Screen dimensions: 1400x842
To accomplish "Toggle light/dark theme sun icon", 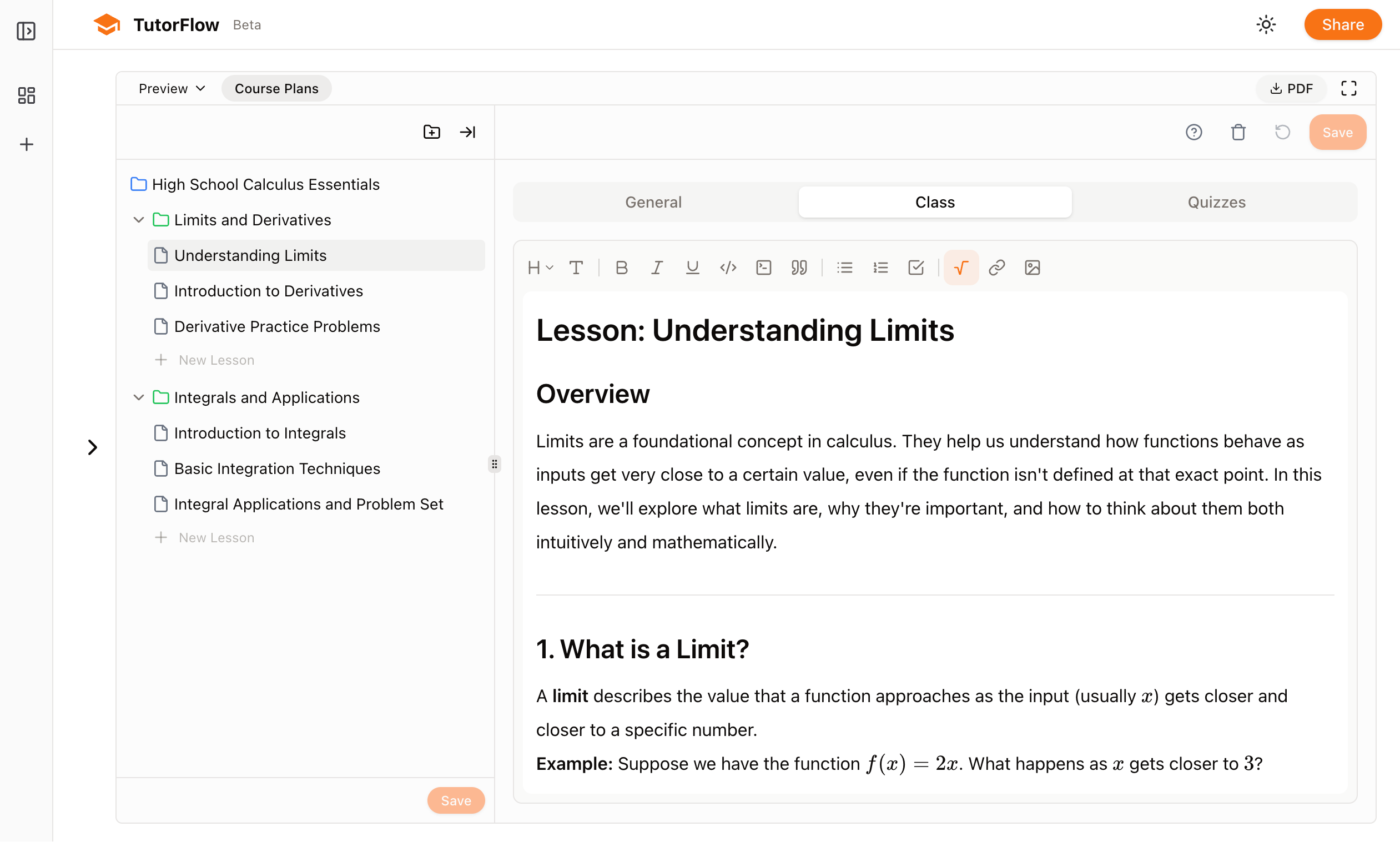I will pos(1266,25).
